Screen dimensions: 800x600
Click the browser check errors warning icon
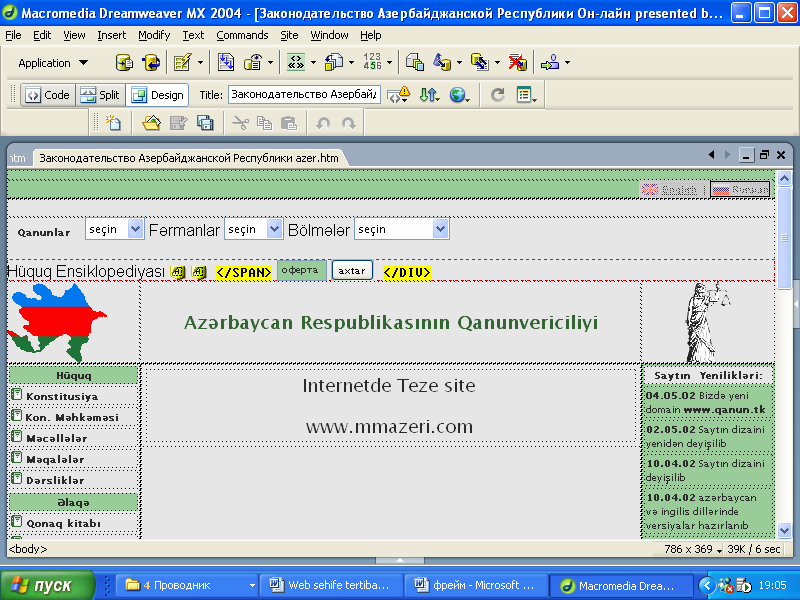[x=398, y=94]
